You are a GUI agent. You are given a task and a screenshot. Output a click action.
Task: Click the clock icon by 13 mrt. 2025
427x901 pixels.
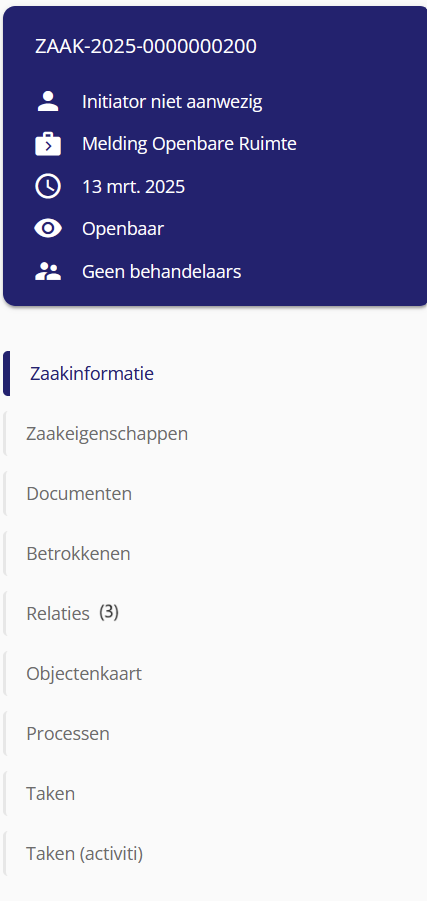(48, 187)
